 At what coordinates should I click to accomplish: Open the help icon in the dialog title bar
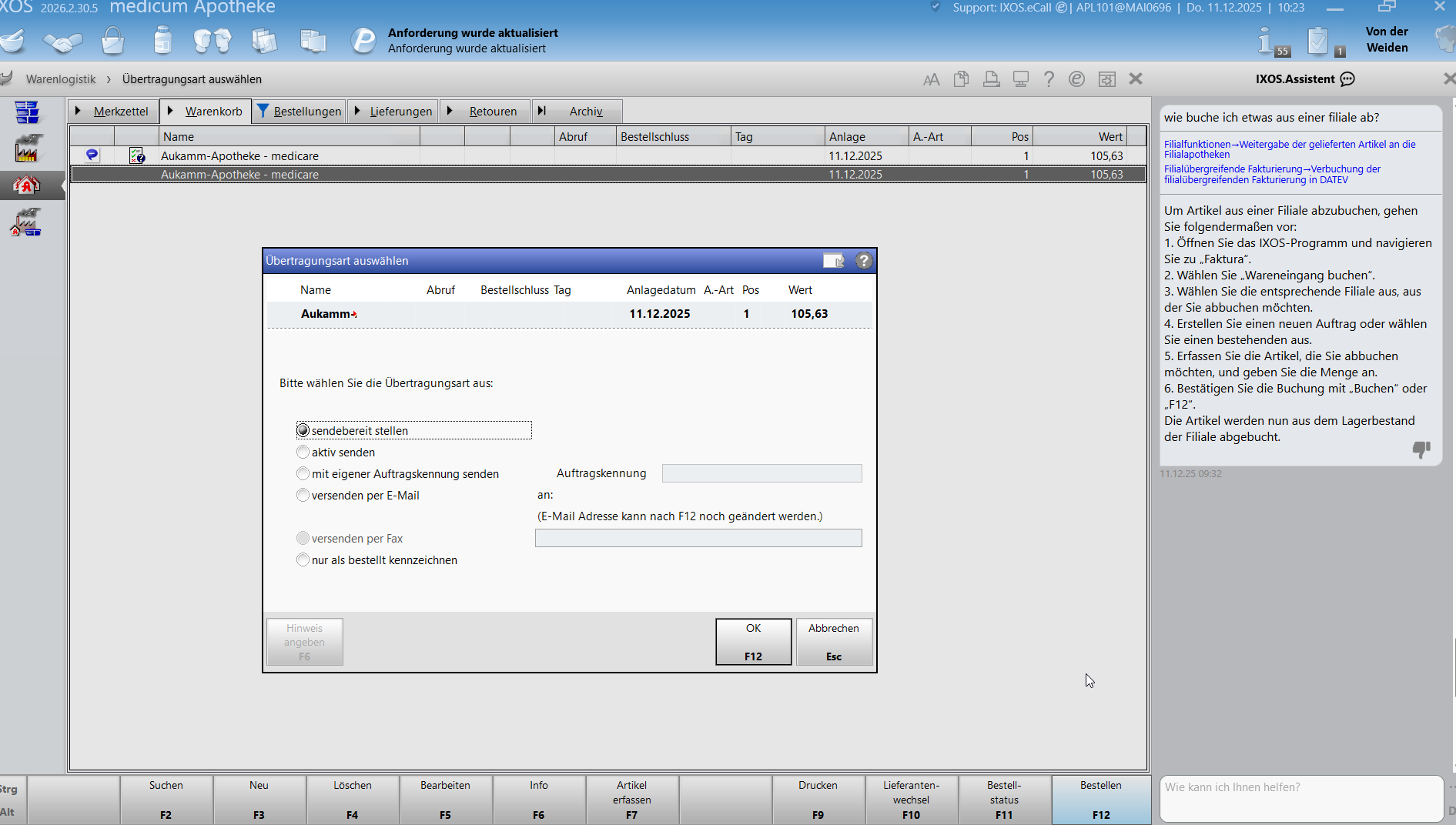point(864,261)
